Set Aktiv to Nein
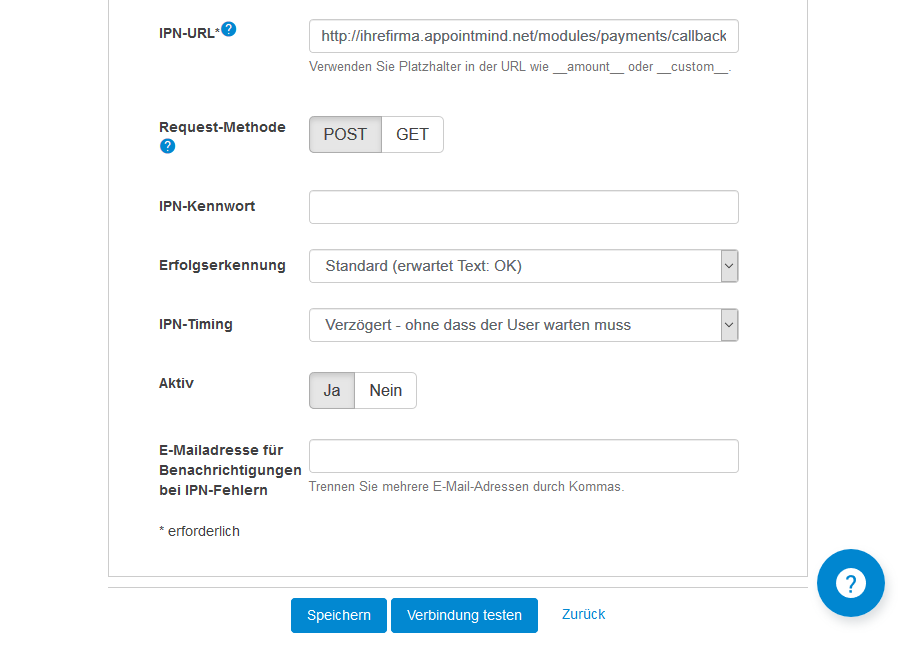The height and width of the screenshot is (647, 915). (386, 390)
